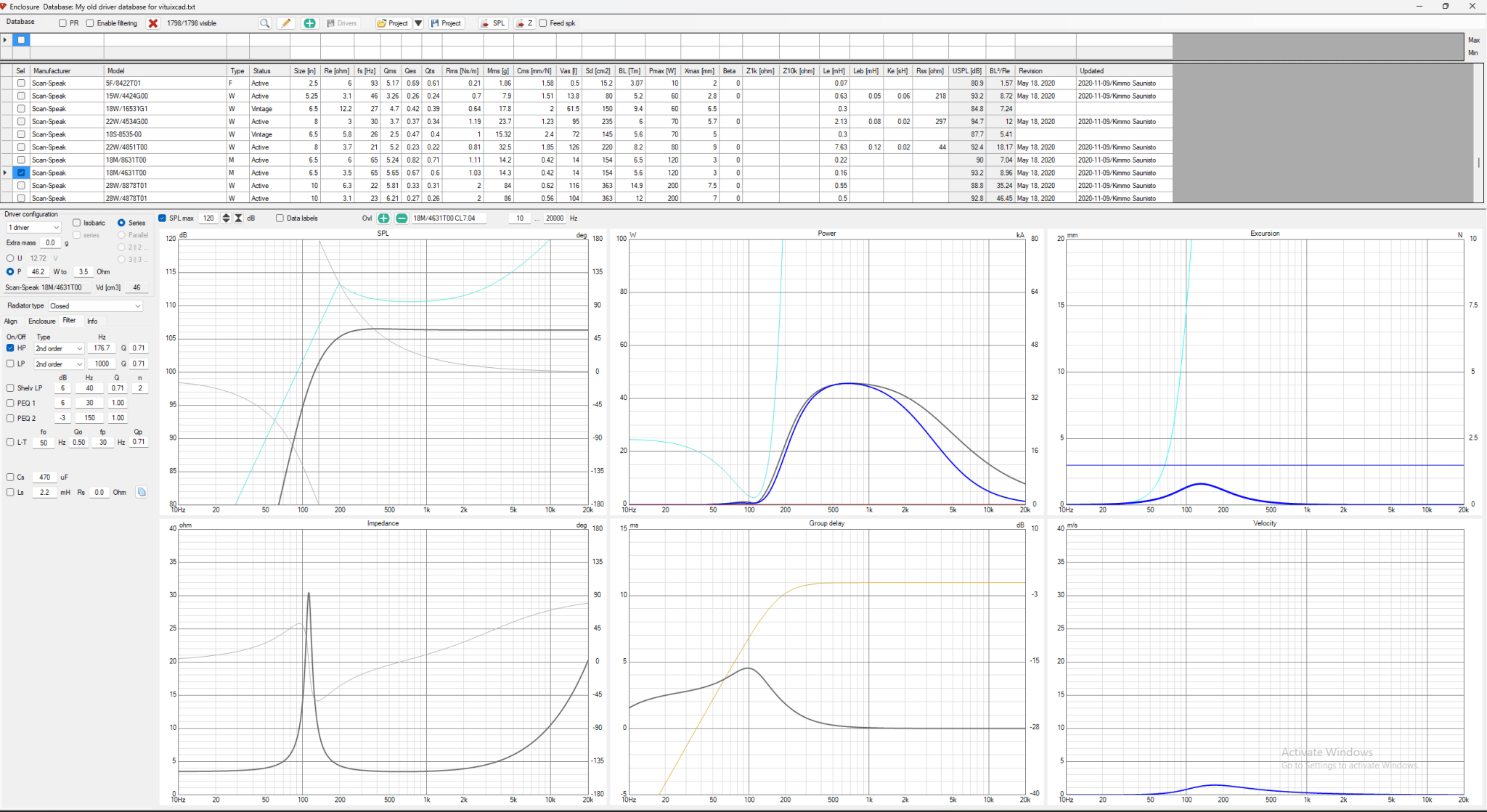Click the SPL max up/down stepper
1487x812 pixels.
click(x=226, y=218)
